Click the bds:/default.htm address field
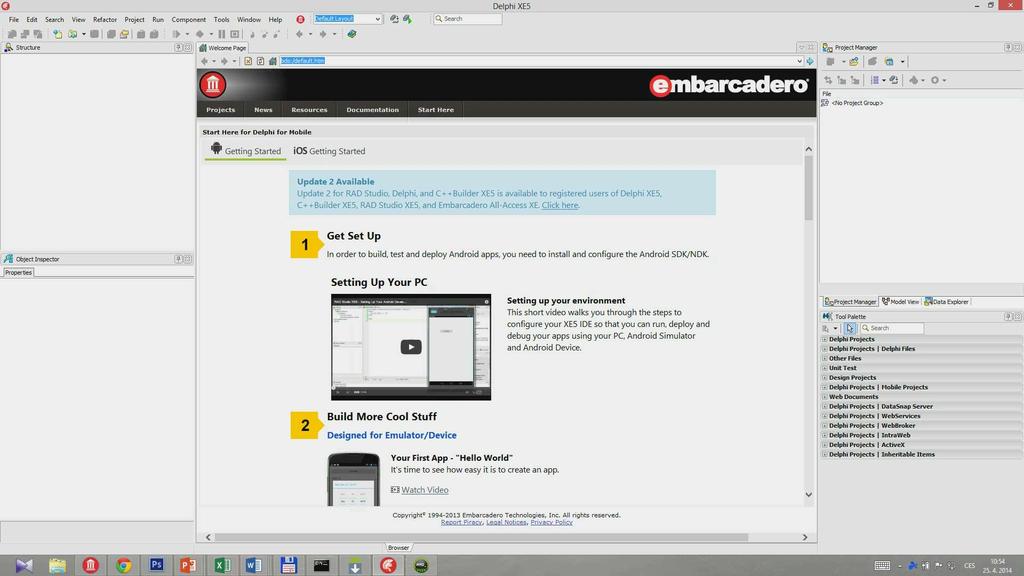The image size is (1024, 576). coord(537,61)
